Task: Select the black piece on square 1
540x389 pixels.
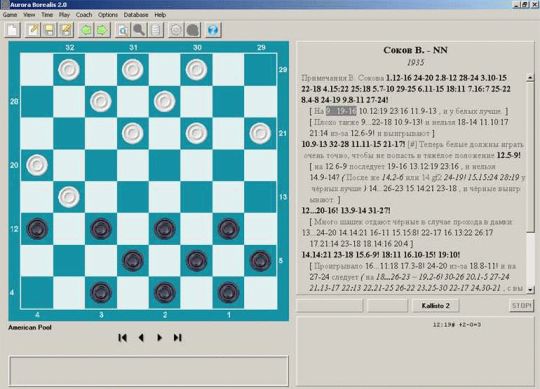Action: (x=228, y=292)
